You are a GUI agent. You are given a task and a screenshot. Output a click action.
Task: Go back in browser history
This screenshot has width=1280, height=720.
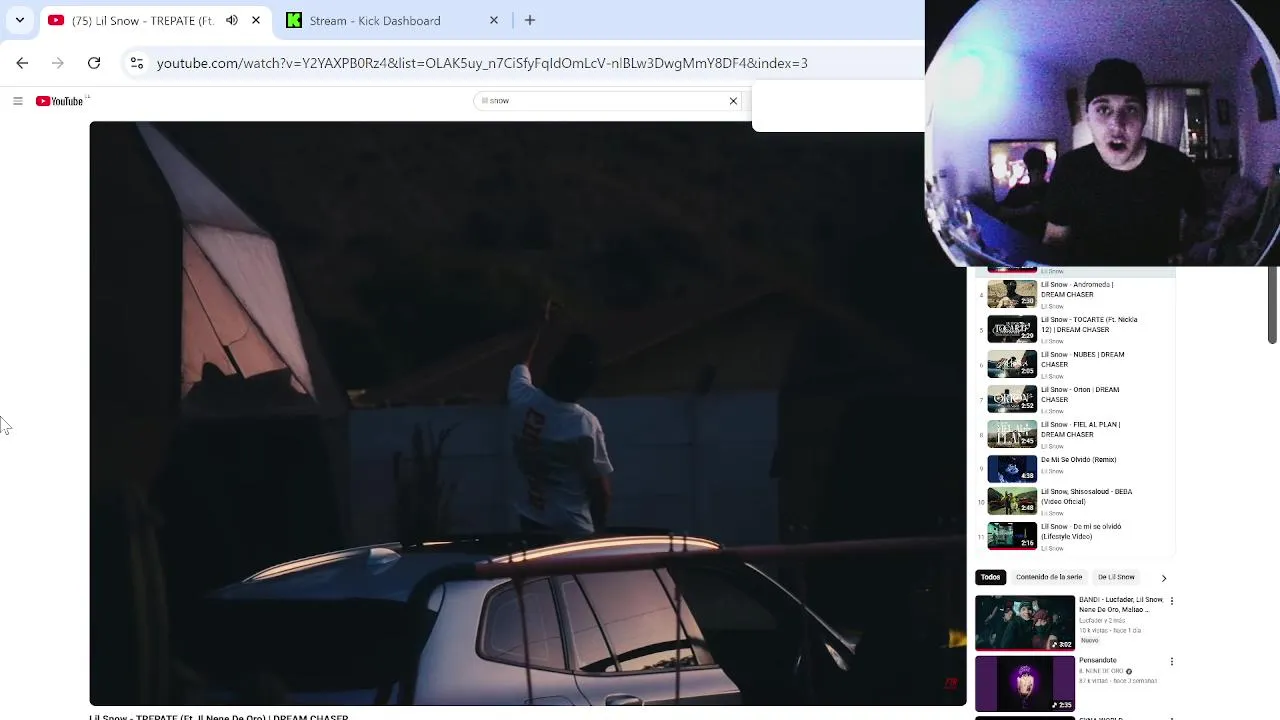[22, 63]
